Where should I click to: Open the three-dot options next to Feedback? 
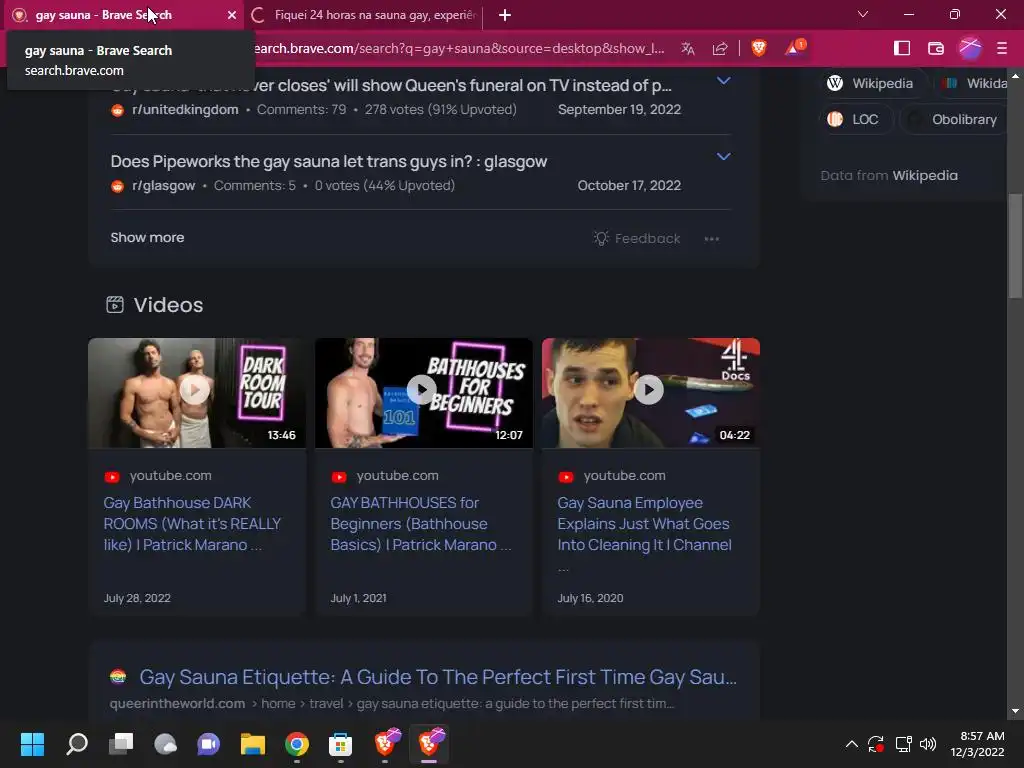point(711,239)
